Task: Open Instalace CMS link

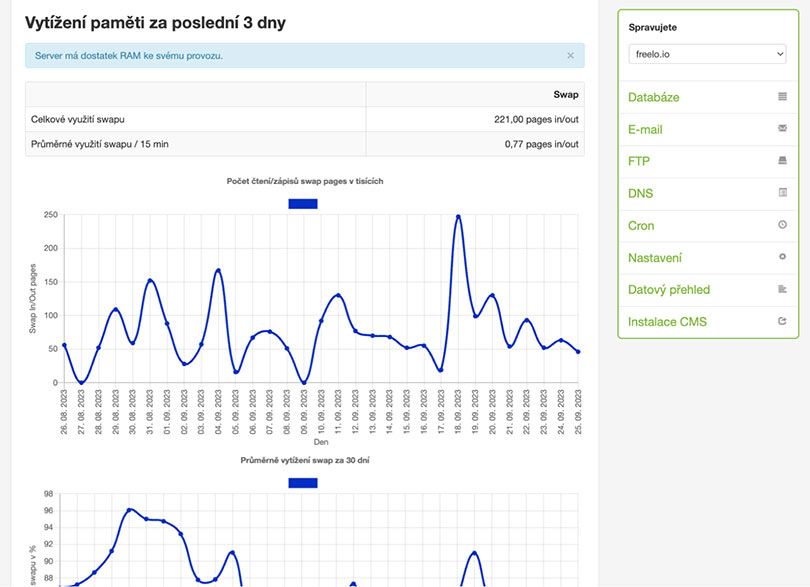Action: (x=666, y=322)
